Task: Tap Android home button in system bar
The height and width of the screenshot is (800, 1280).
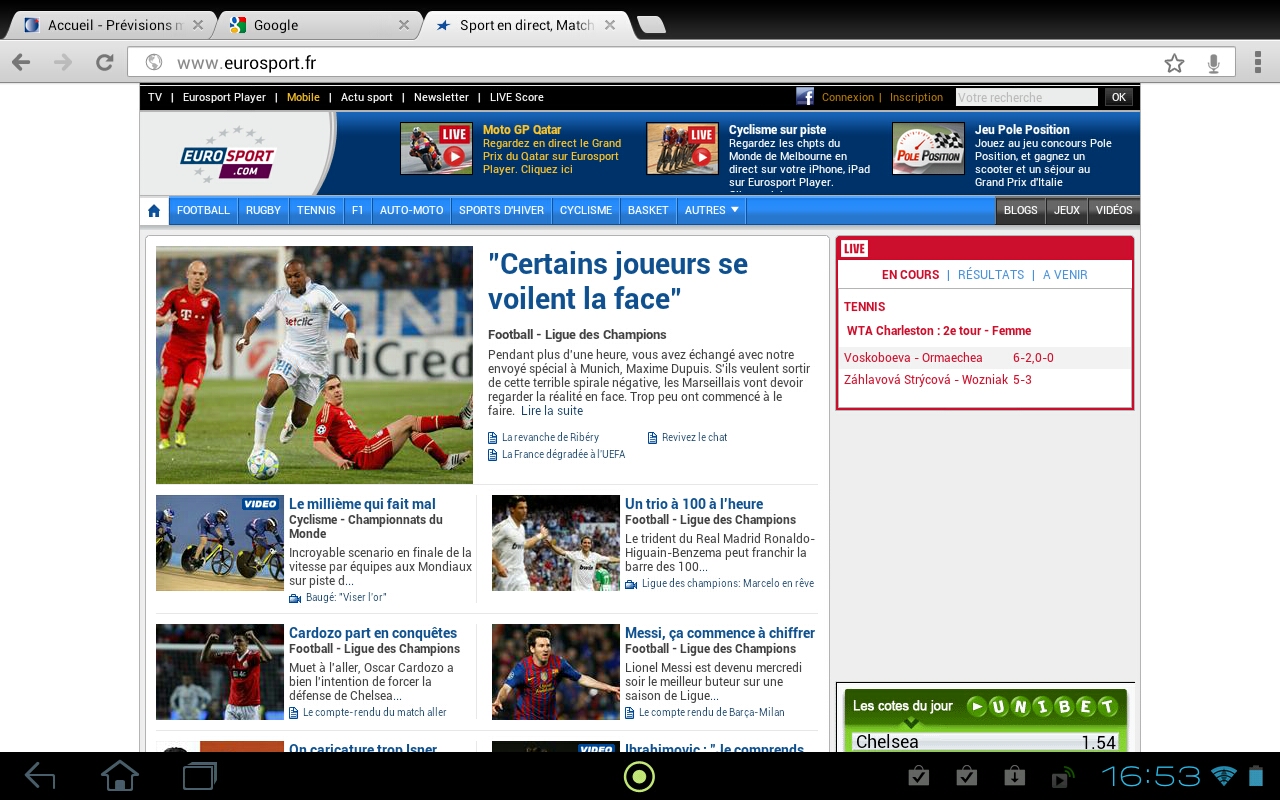Action: [119, 776]
